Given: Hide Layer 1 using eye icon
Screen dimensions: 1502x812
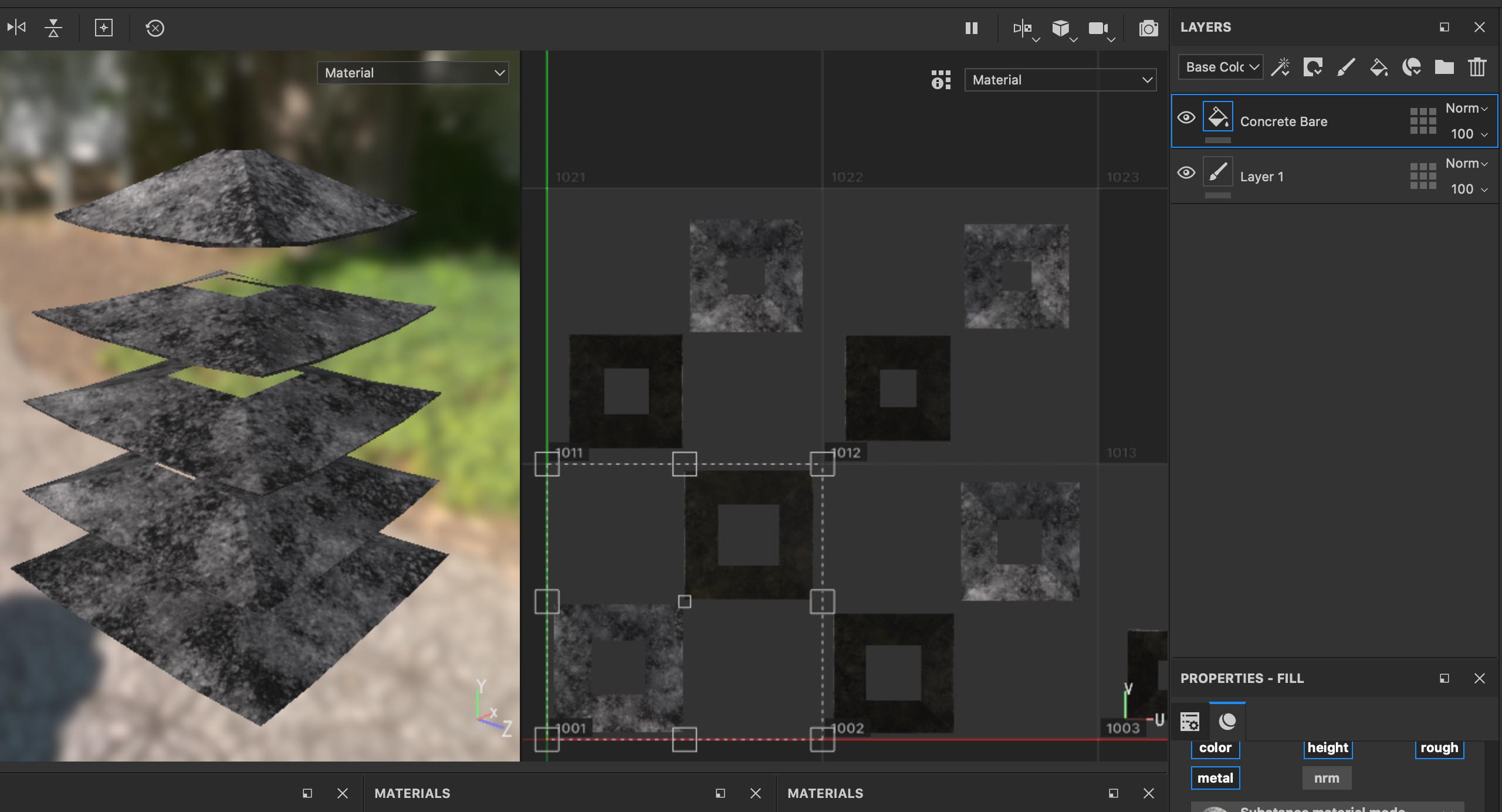Looking at the screenshot, I should tap(1186, 172).
